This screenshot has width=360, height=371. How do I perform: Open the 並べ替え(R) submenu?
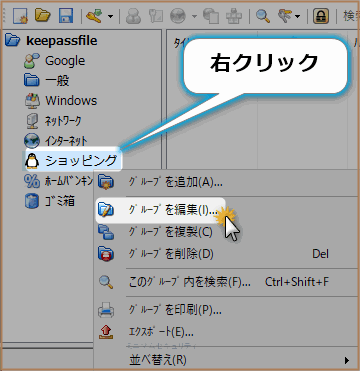coord(227,360)
